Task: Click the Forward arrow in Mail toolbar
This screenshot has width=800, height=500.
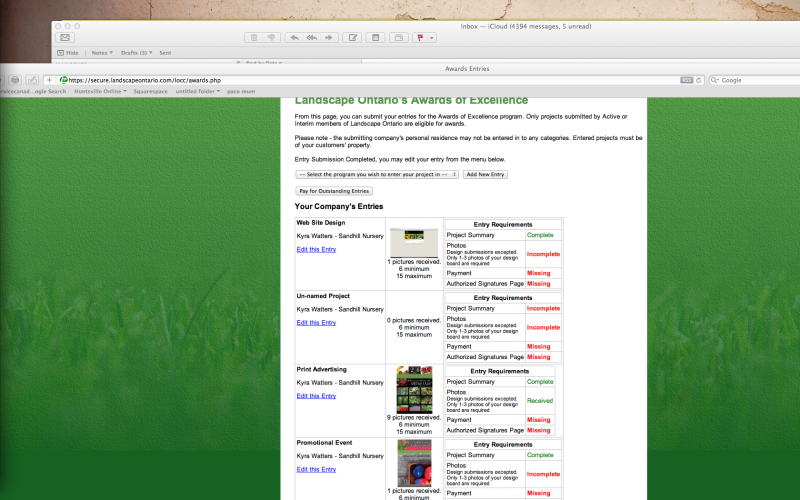Action: [x=329, y=38]
